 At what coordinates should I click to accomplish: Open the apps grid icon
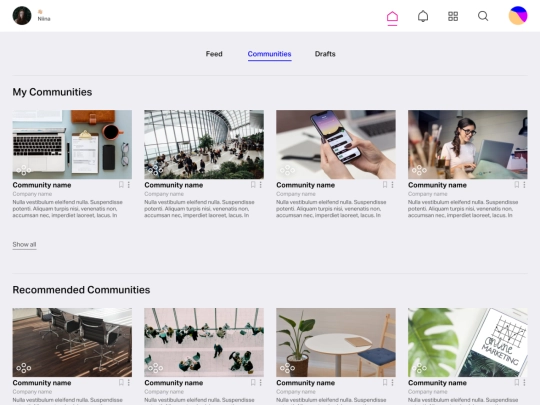tap(453, 16)
